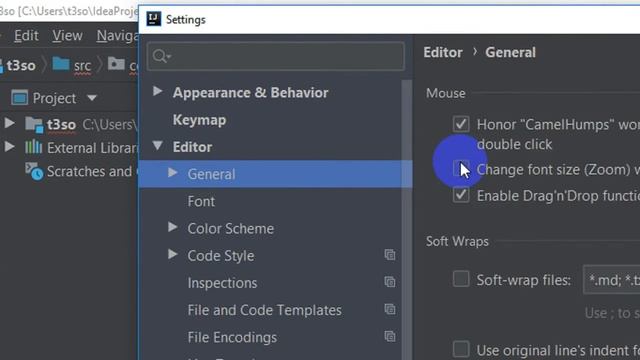Screen dimensions: 640x360
Task: Select the Font settings page
Action: point(201,201)
